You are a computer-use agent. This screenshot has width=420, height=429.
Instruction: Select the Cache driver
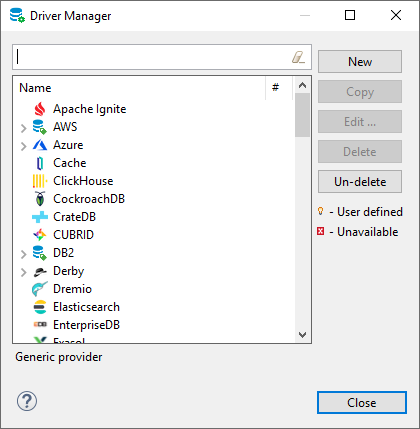pos(70,163)
